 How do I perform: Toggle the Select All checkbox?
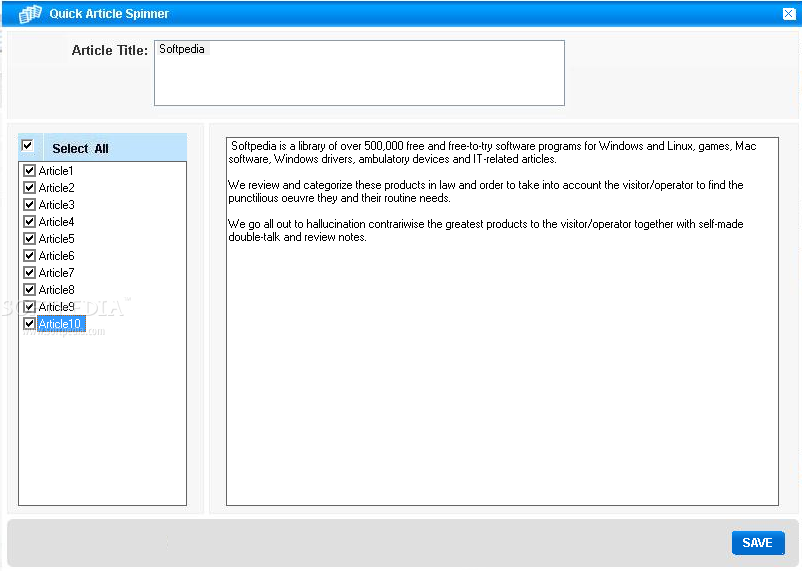coord(28,146)
